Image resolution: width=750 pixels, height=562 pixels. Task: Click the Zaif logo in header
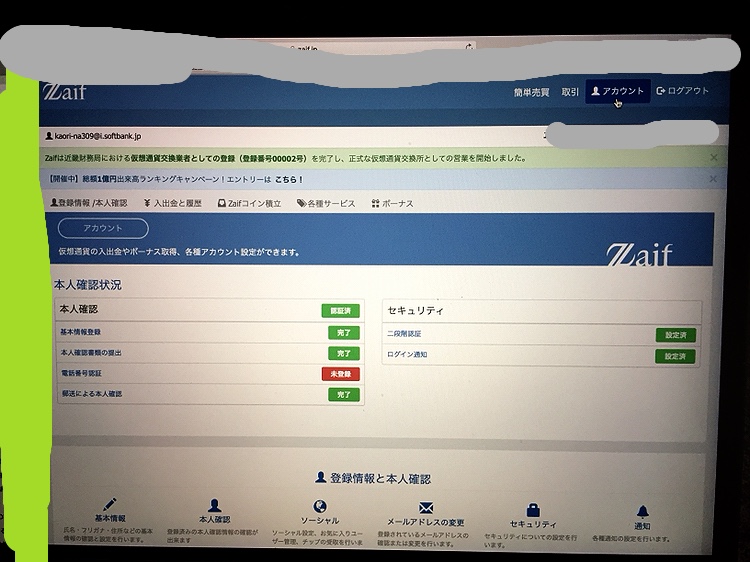65,91
